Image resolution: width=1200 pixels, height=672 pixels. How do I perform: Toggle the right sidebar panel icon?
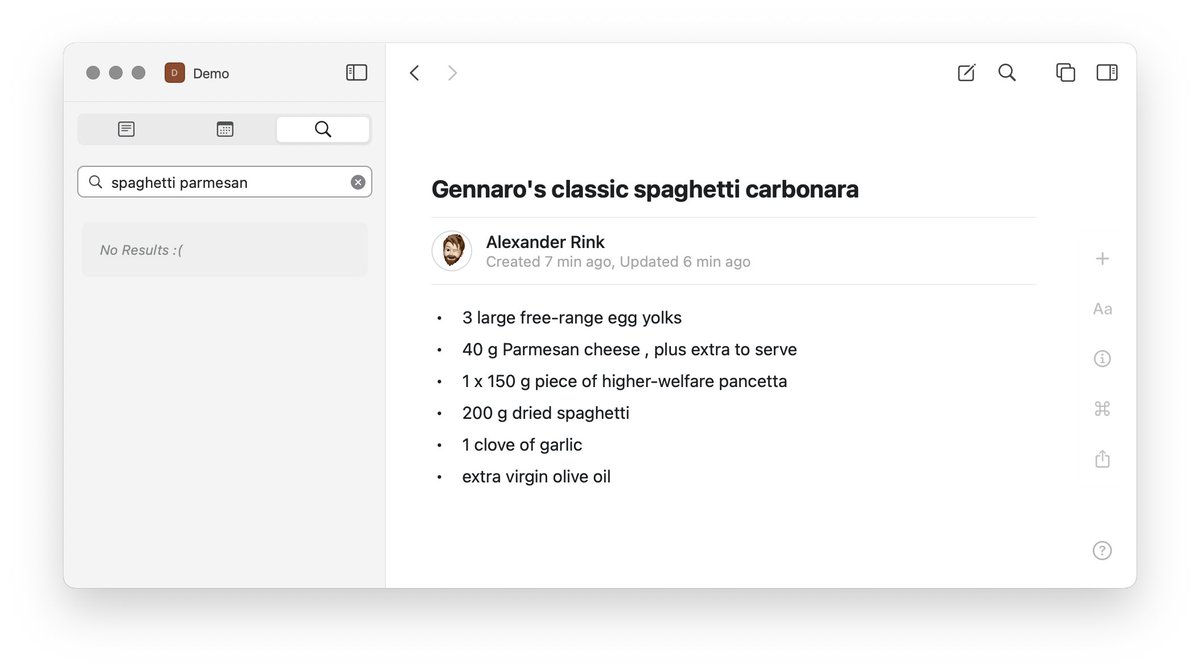[x=1107, y=72]
